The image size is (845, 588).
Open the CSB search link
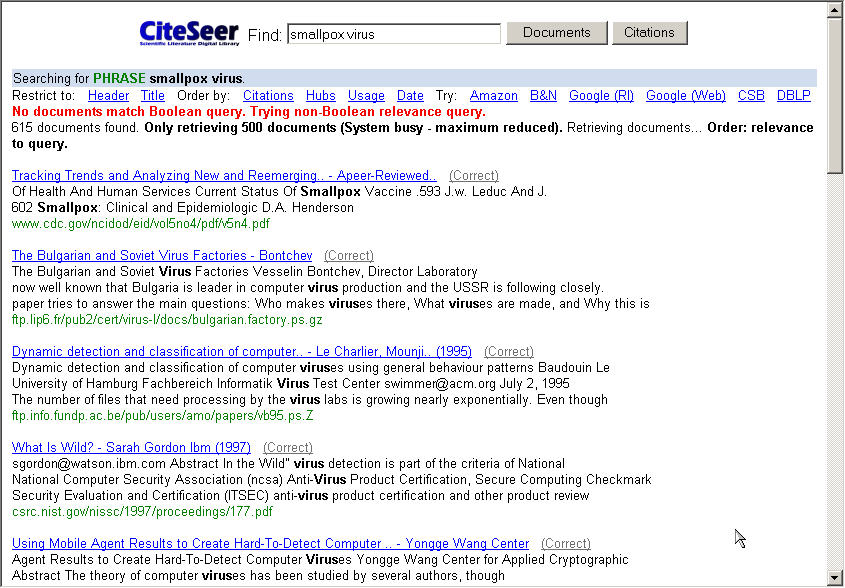point(751,96)
